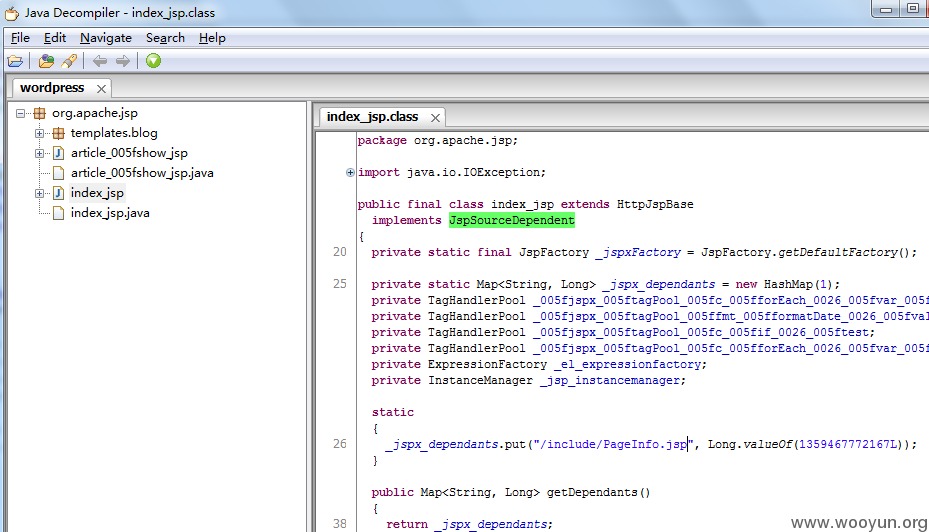The height and width of the screenshot is (532, 929).
Task: Go backward with the left arrow icon
Action: click(x=100, y=61)
